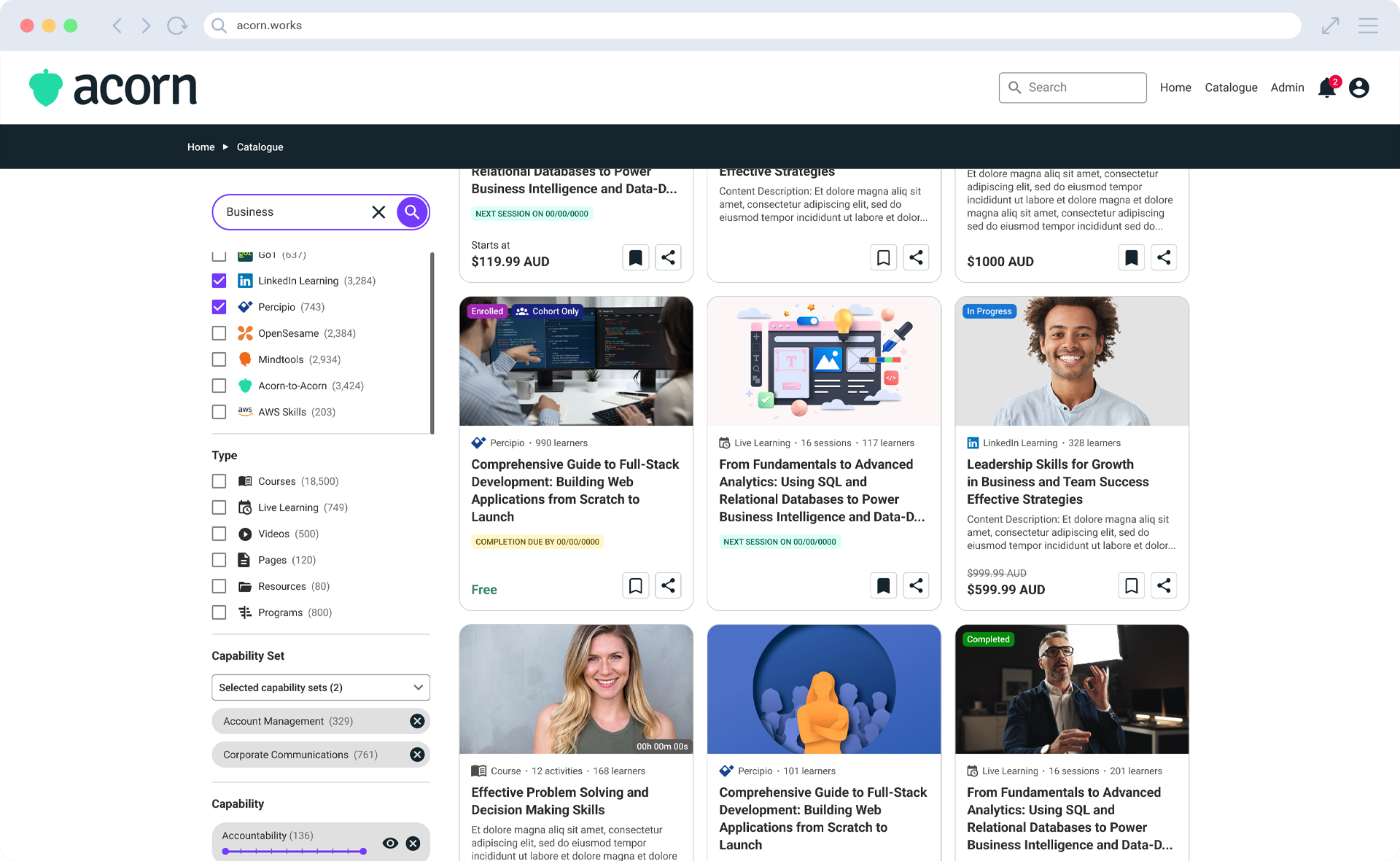Go to the Admin nav item
The height and width of the screenshot is (861, 1400).
(x=1287, y=87)
